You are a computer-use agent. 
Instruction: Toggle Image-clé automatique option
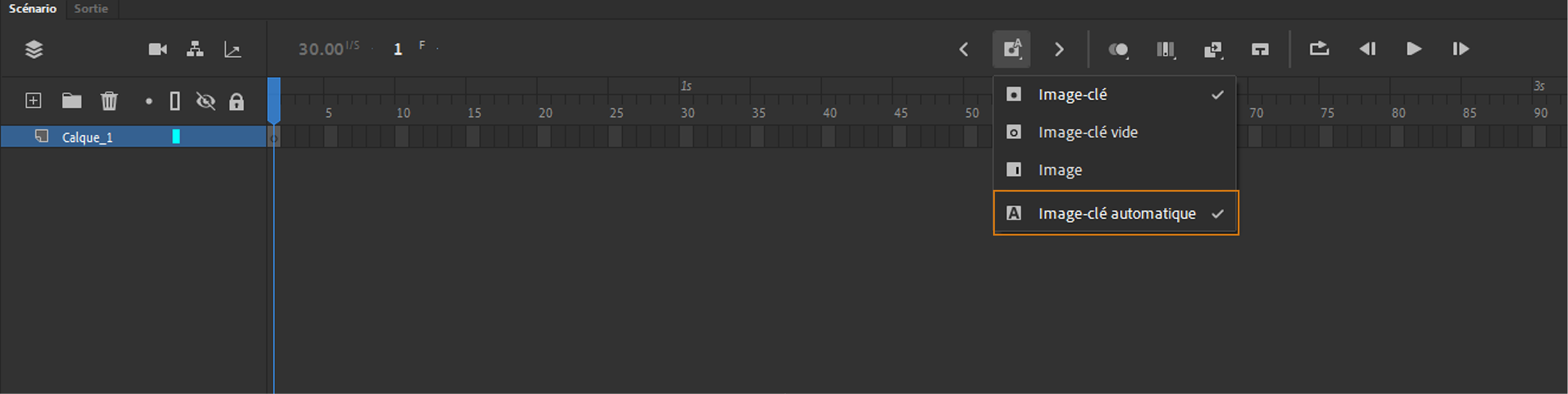tap(1116, 213)
